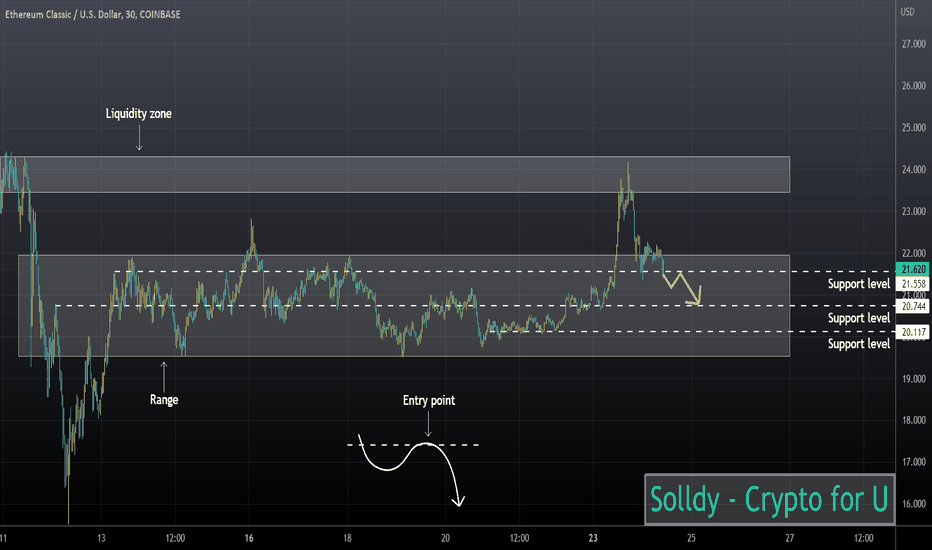
Task: Select the 20.744 support price tag
Action: pos(912,306)
